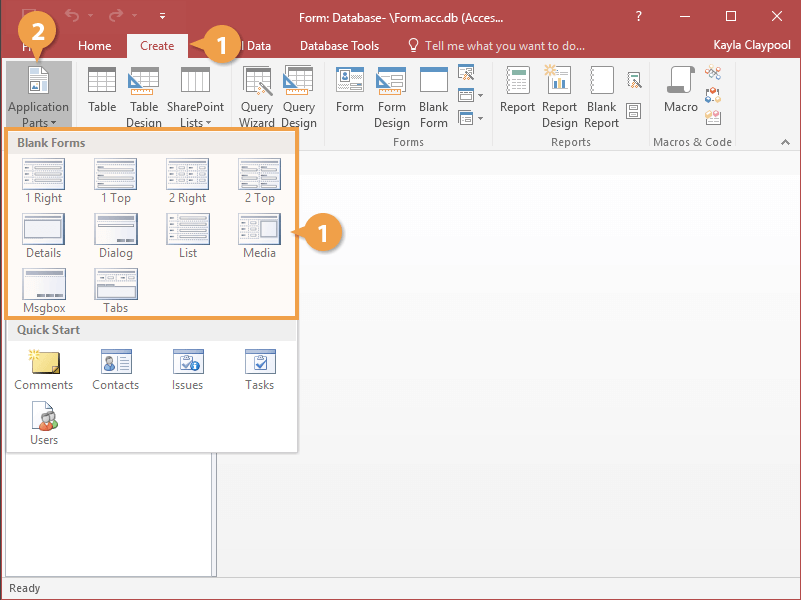This screenshot has height=600, width=801.
Task: Add the Issues Quick Start part
Action: (187, 370)
